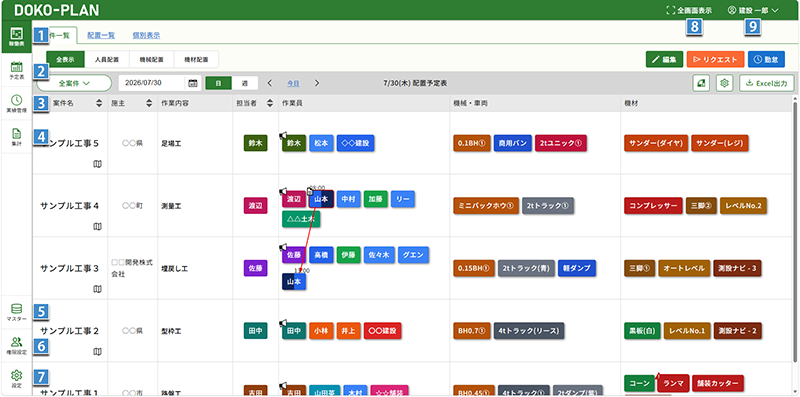Select the サンダー(ダイヤ) equipment chip
Image resolution: width=800 pixels, height=397 pixels.
pyautogui.click(x=656, y=143)
